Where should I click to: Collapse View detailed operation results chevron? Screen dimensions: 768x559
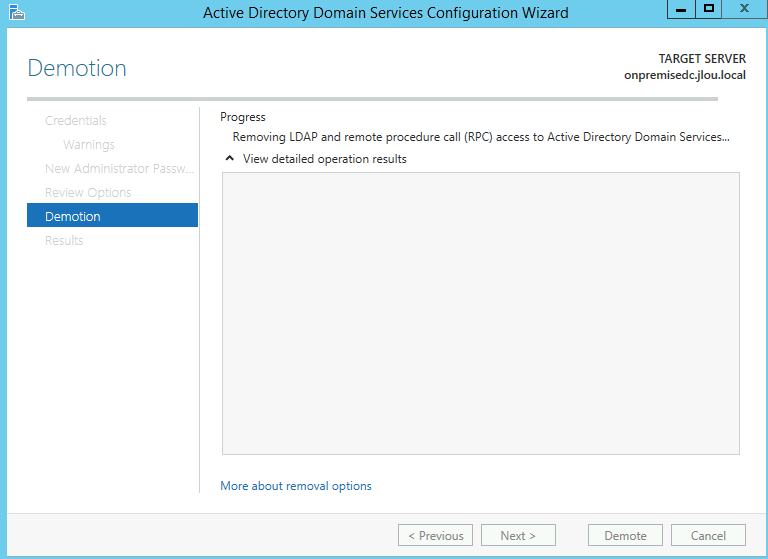pos(229,158)
